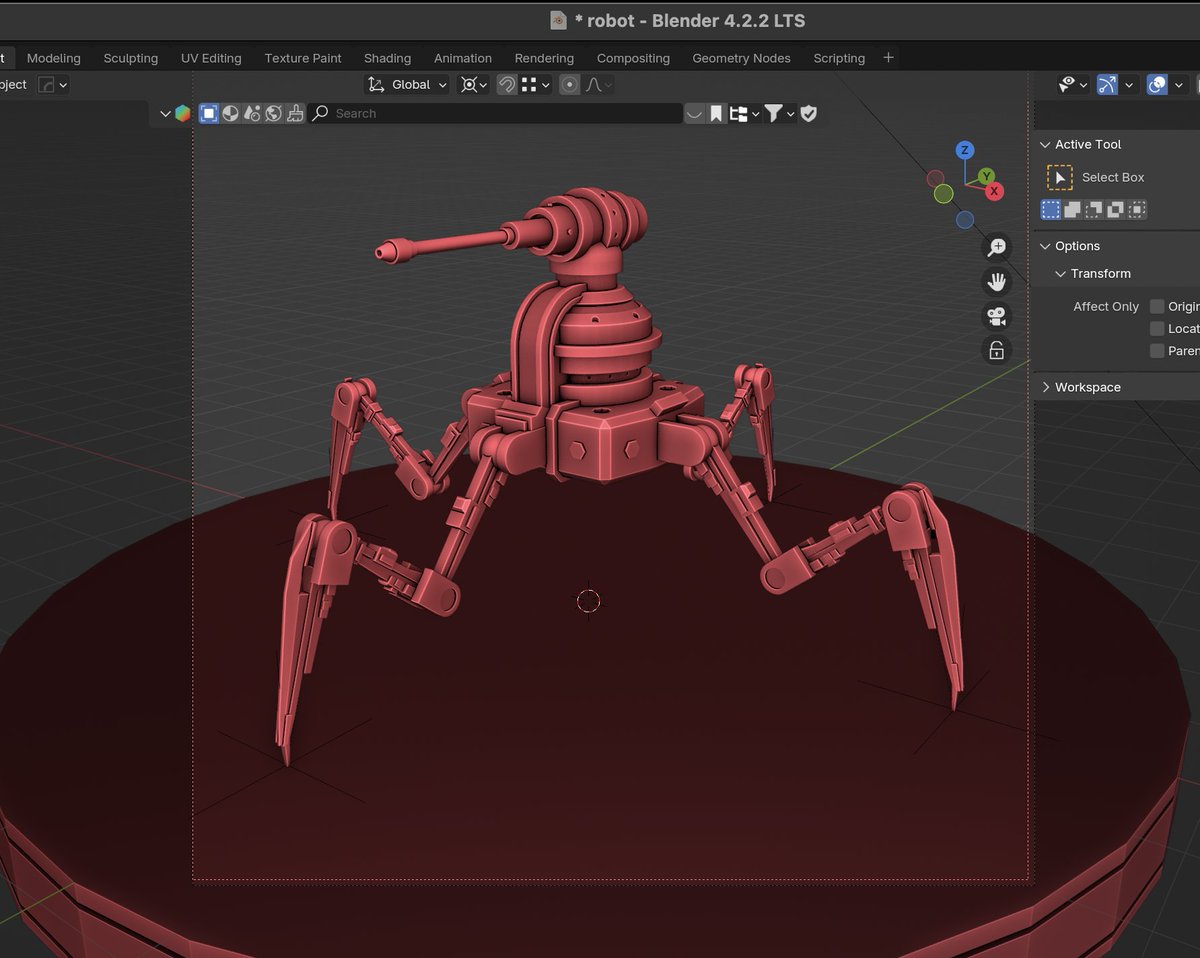Open the dropdown chevron beside colored cube

tap(165, 113)
